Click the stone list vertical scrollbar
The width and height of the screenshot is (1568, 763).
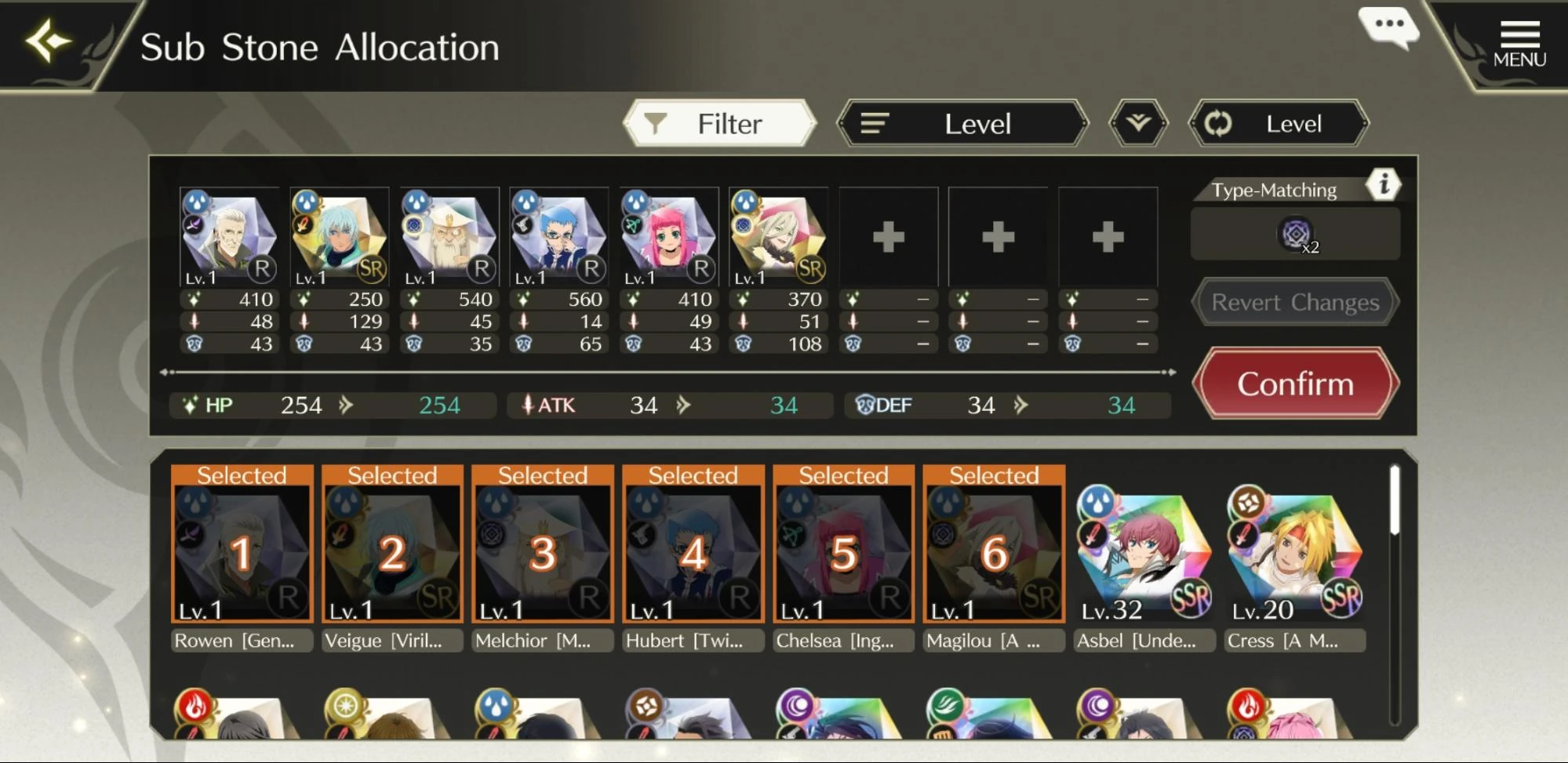click(1395, 596)
